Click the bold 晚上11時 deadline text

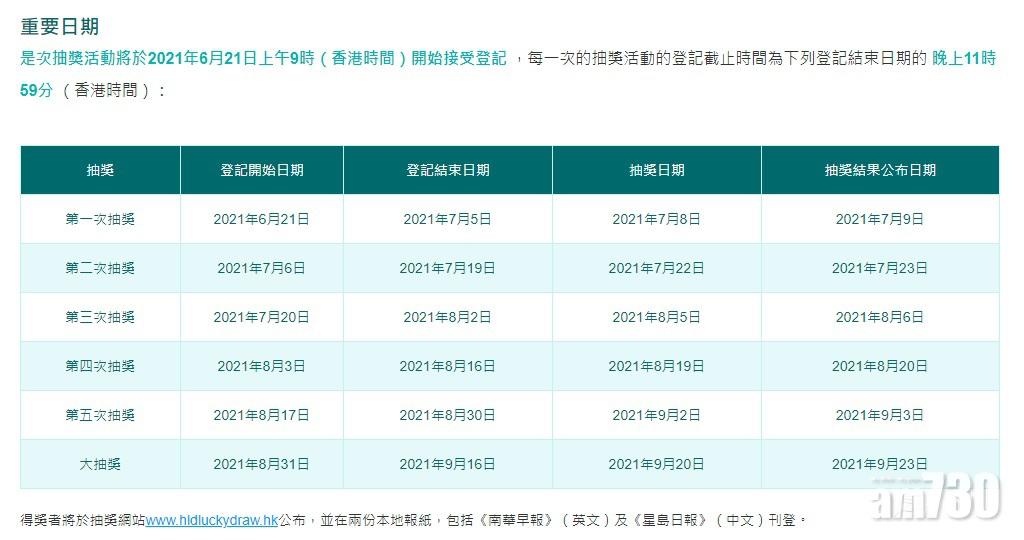click(x=963, y=59)
